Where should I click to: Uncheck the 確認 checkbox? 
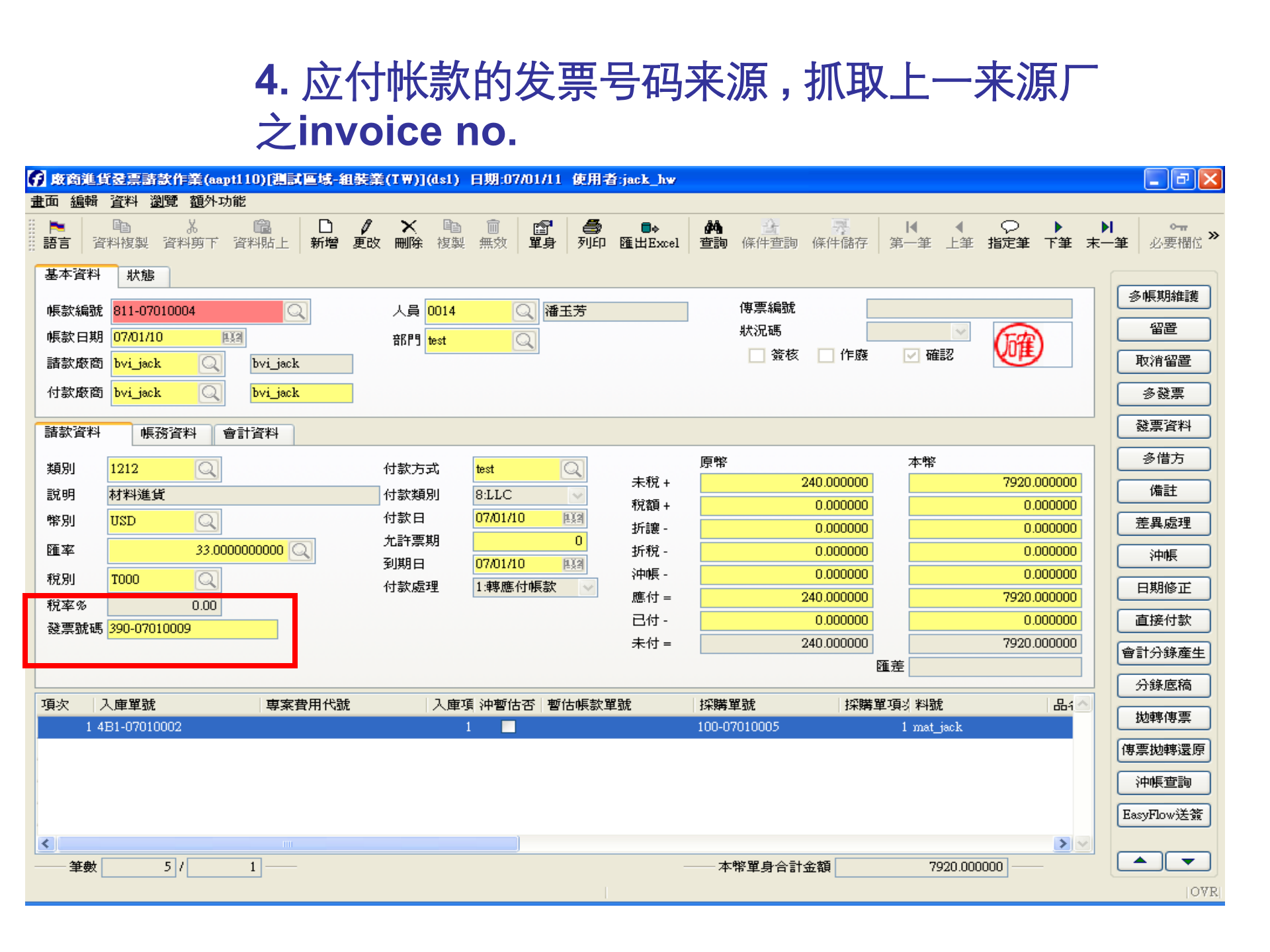911,356
